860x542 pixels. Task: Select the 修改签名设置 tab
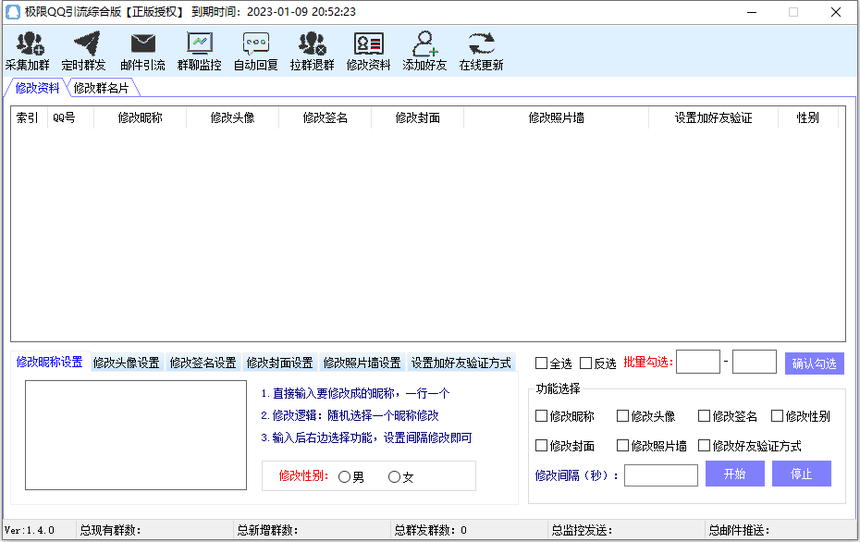pyautogui.click(x=203, y=363)
